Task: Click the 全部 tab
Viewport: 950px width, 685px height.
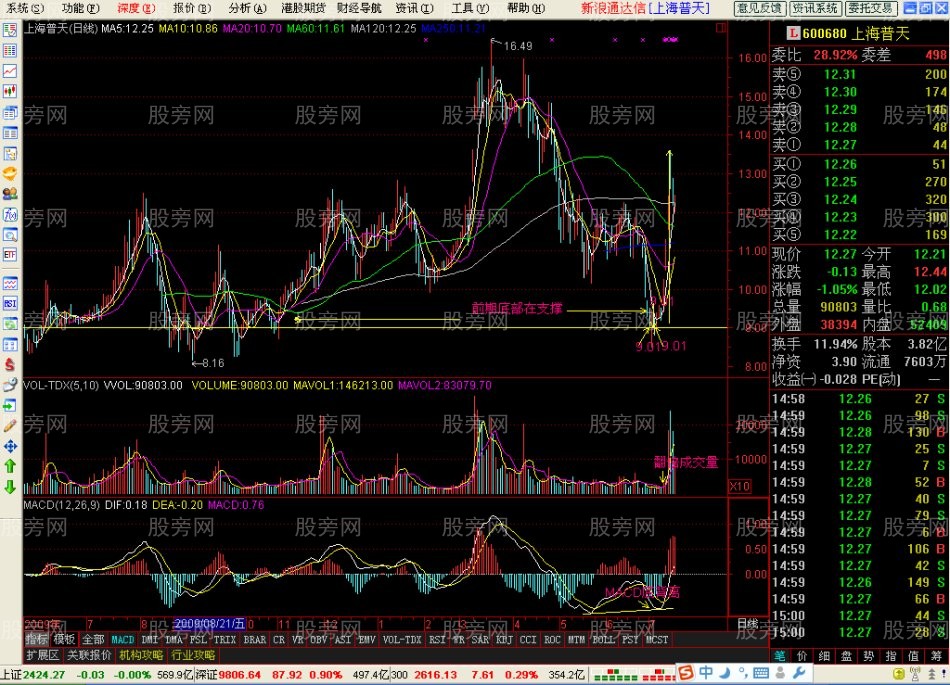Action: click(93, 640)
